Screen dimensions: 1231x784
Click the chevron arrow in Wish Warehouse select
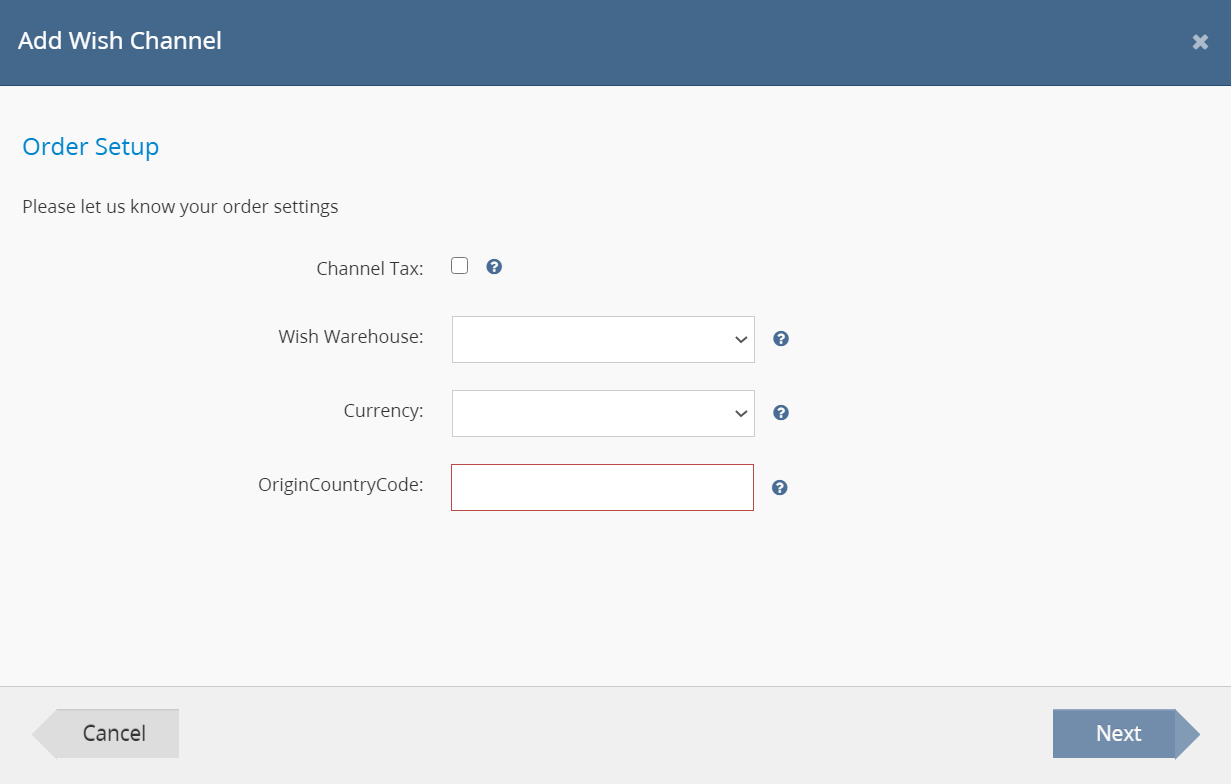[740, 340]
